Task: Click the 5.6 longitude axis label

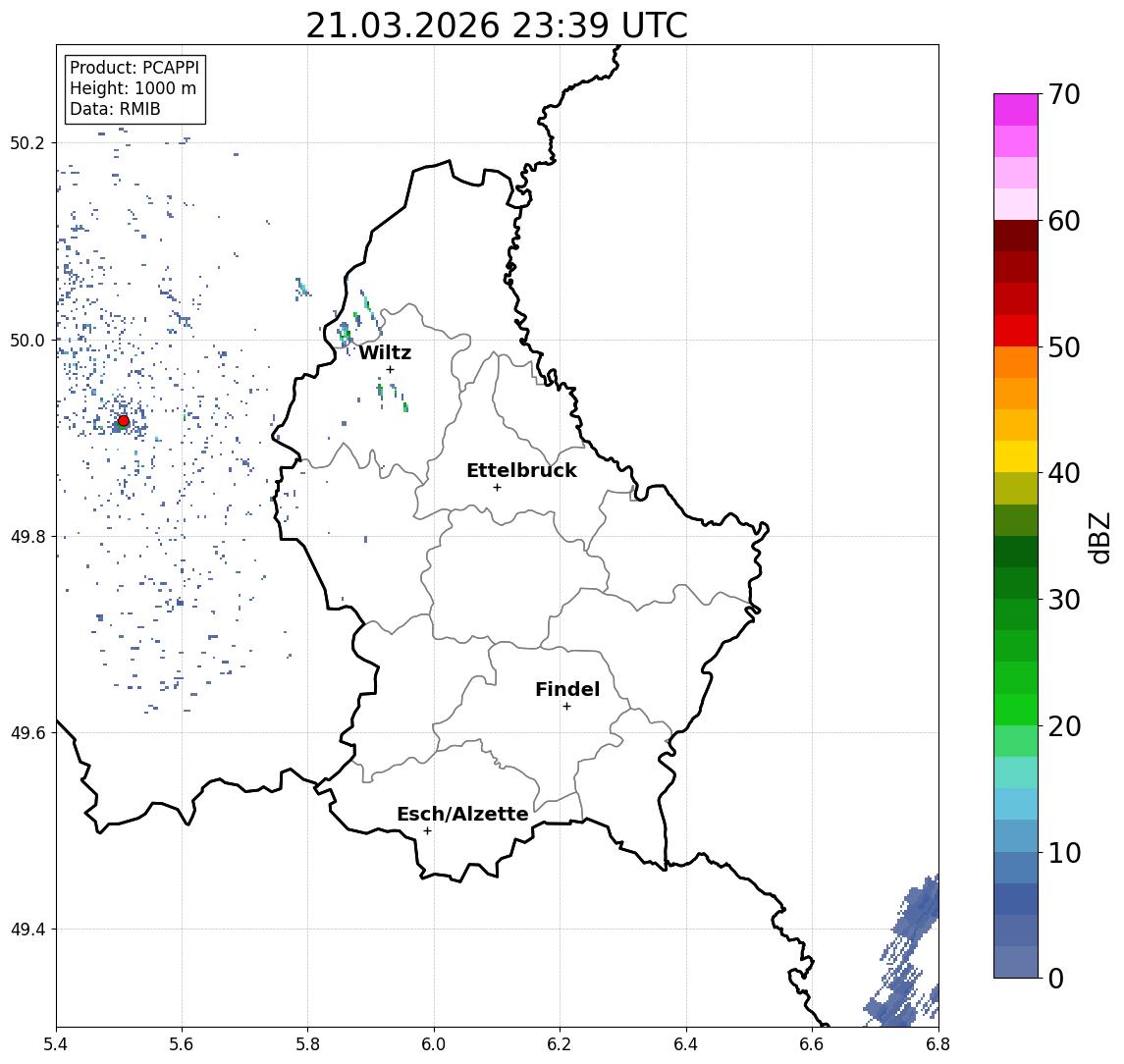Action: [182, 1044]
